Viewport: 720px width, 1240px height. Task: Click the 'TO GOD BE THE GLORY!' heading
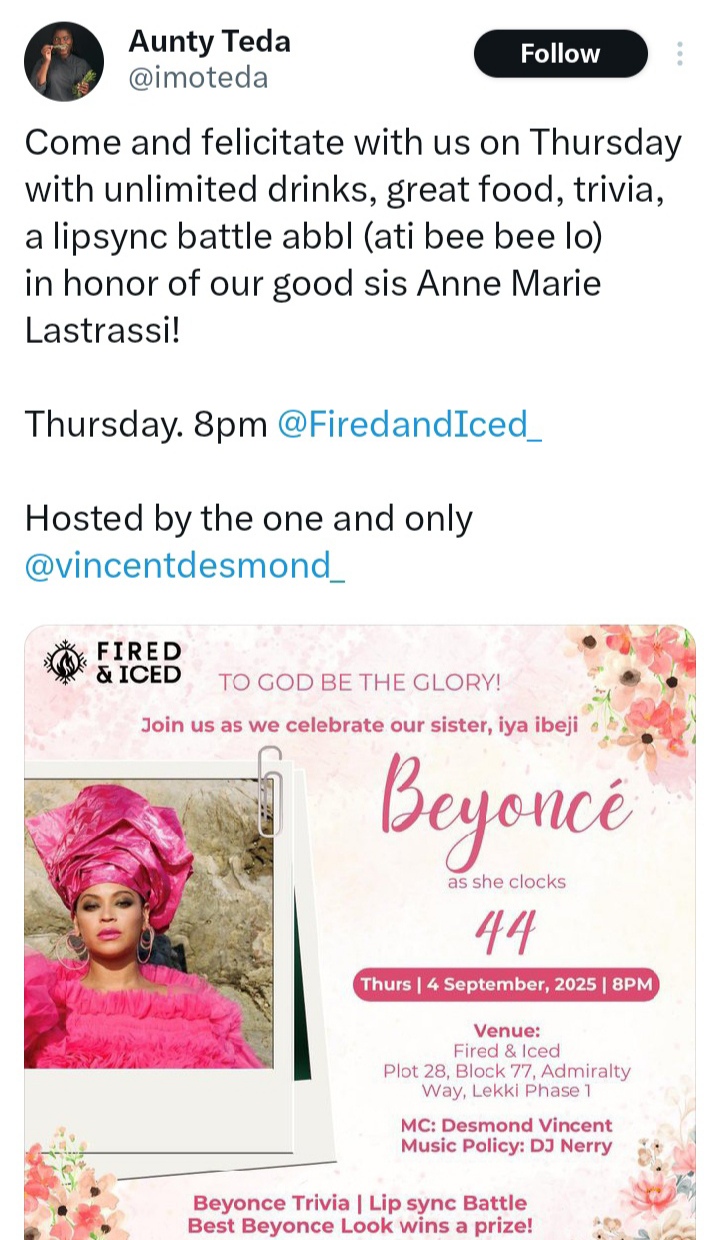coord(359,683)
